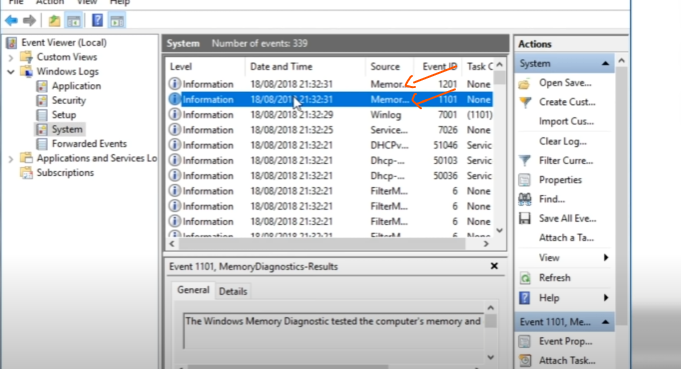The image size is (681, 369).
Task: Sort by Event ID column header
Action: (438, 67)
